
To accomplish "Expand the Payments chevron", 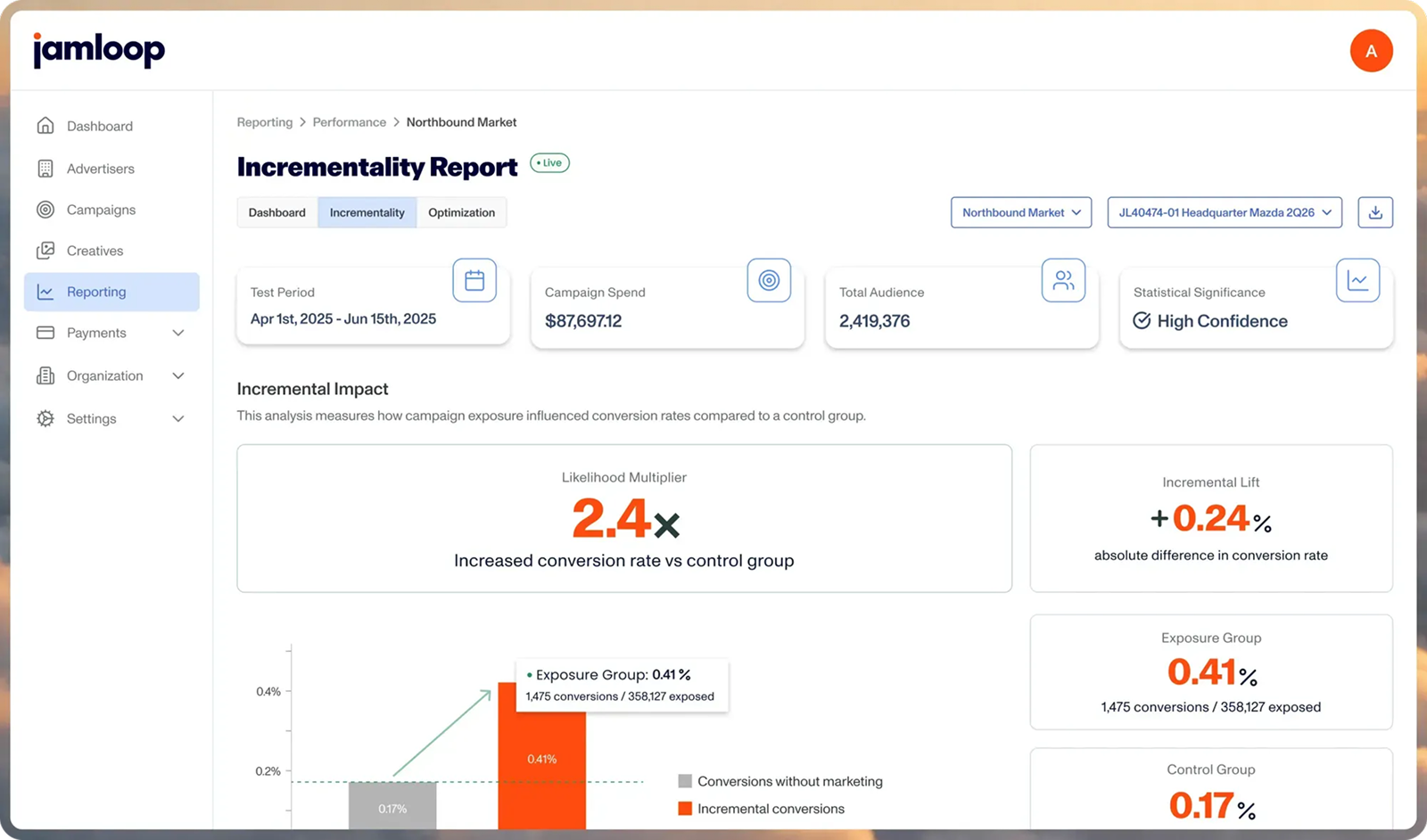I will coord(178,333).
